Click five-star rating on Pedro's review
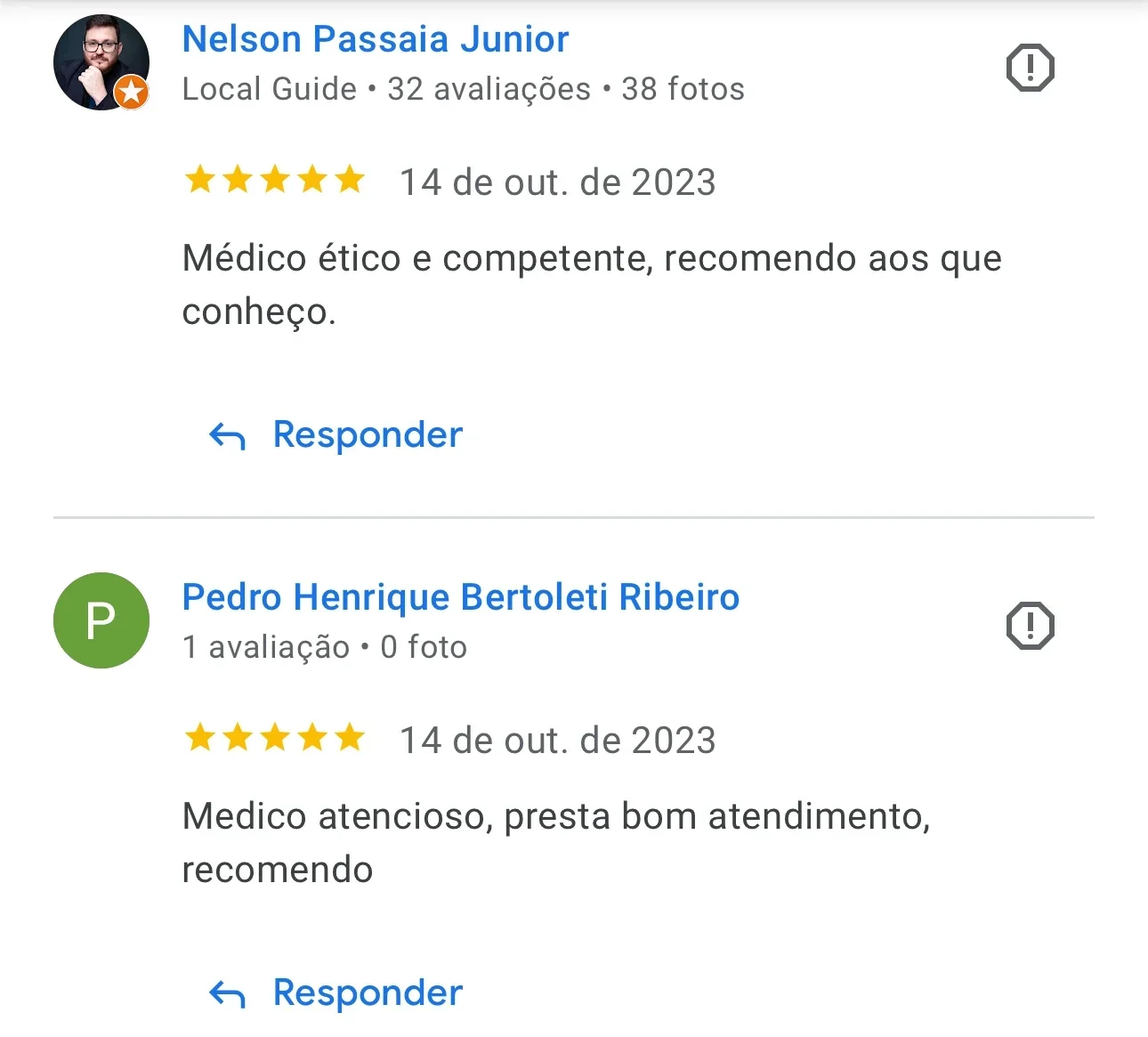The width and height of the screenshot is (1148, 1037). (x=275, y=738)
